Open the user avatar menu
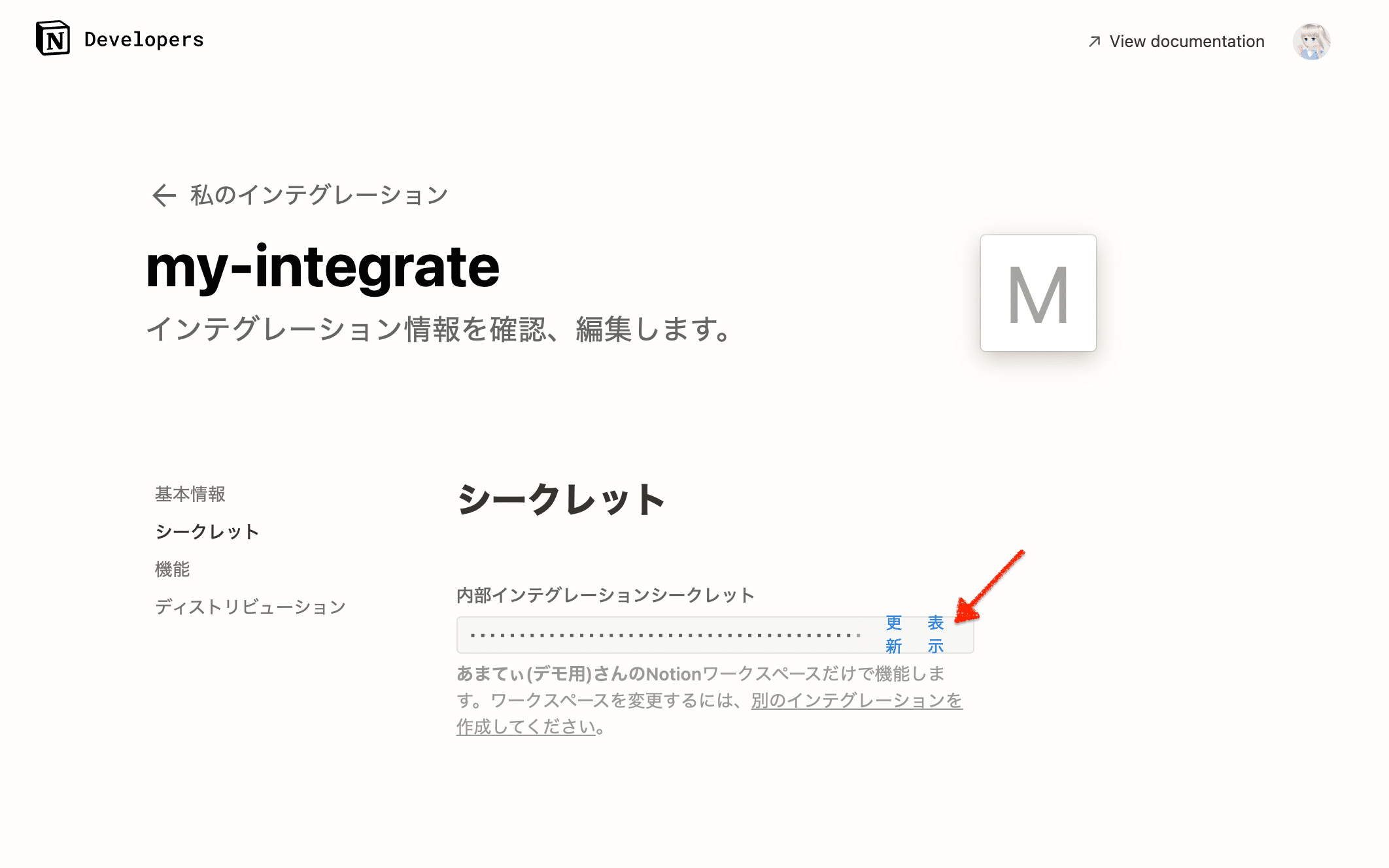 1311,41
